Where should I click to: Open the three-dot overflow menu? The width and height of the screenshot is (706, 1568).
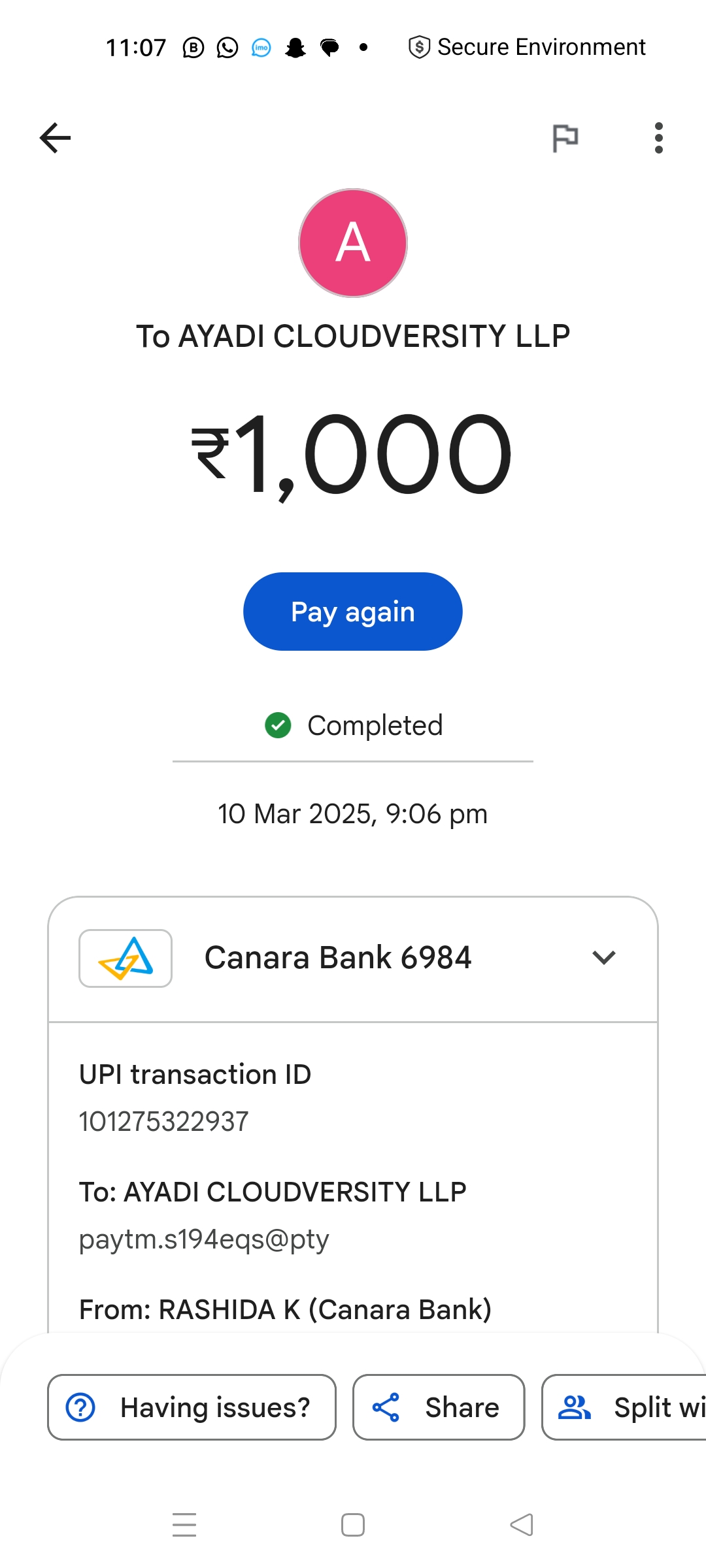coord(658,138)
